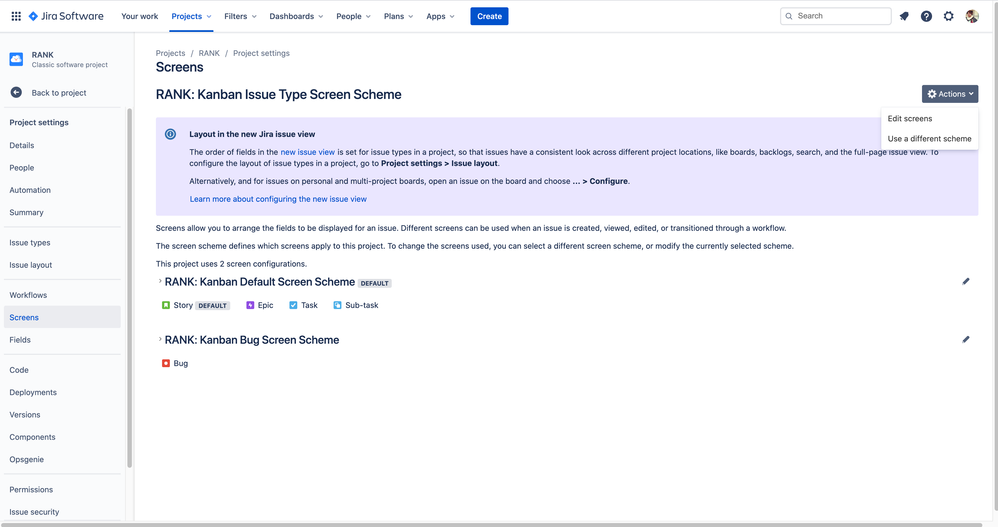Open the Projects dropdown menu

(191, 17)
